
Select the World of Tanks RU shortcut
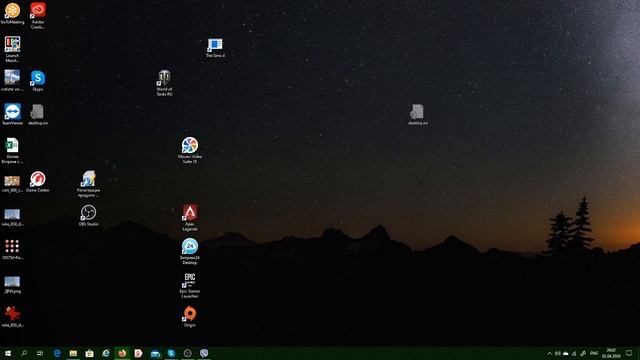(x=164, y=83)
